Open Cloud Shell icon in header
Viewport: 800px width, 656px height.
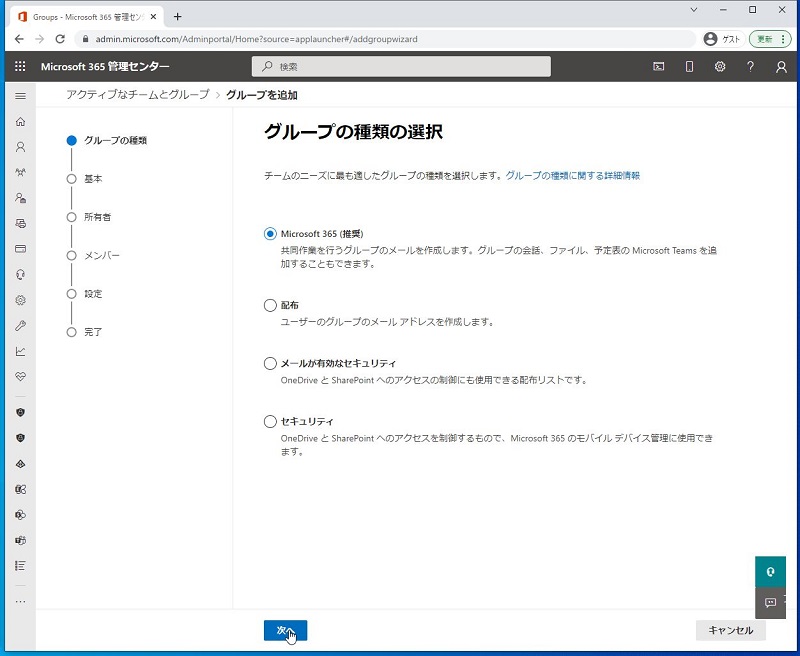659,66
